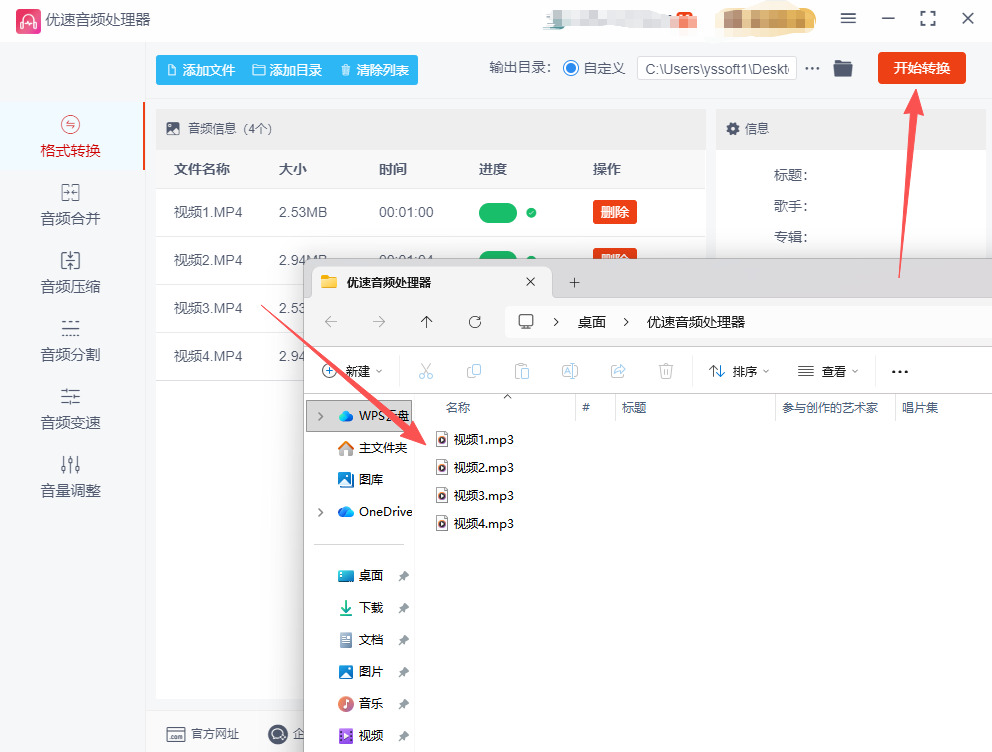This screenshot has width=992, height=752.
Task: Open pinned 文档 in the navigation pane
Action: (361, 639)
